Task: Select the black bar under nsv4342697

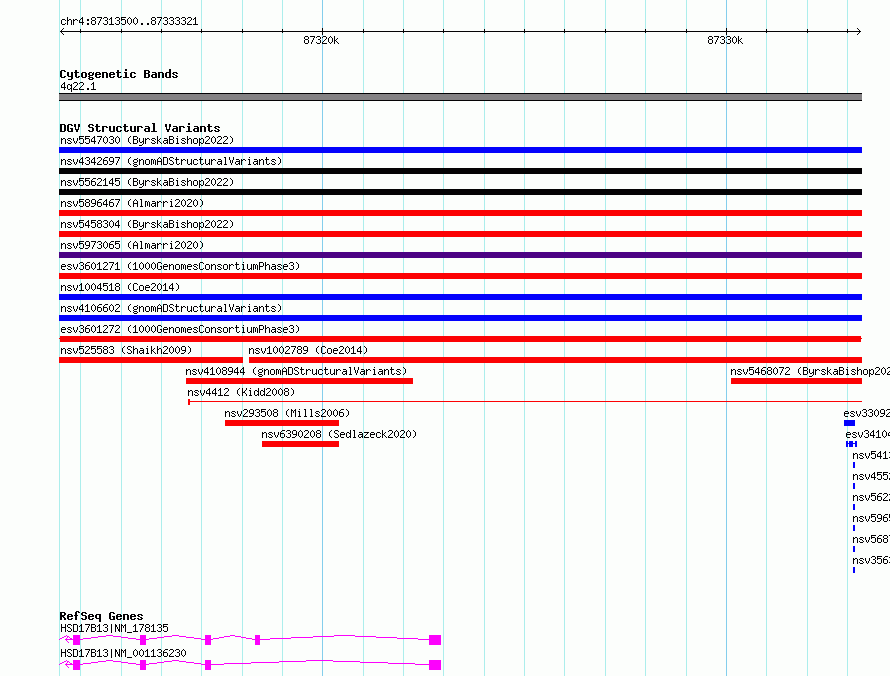Action: click(460, 171)
